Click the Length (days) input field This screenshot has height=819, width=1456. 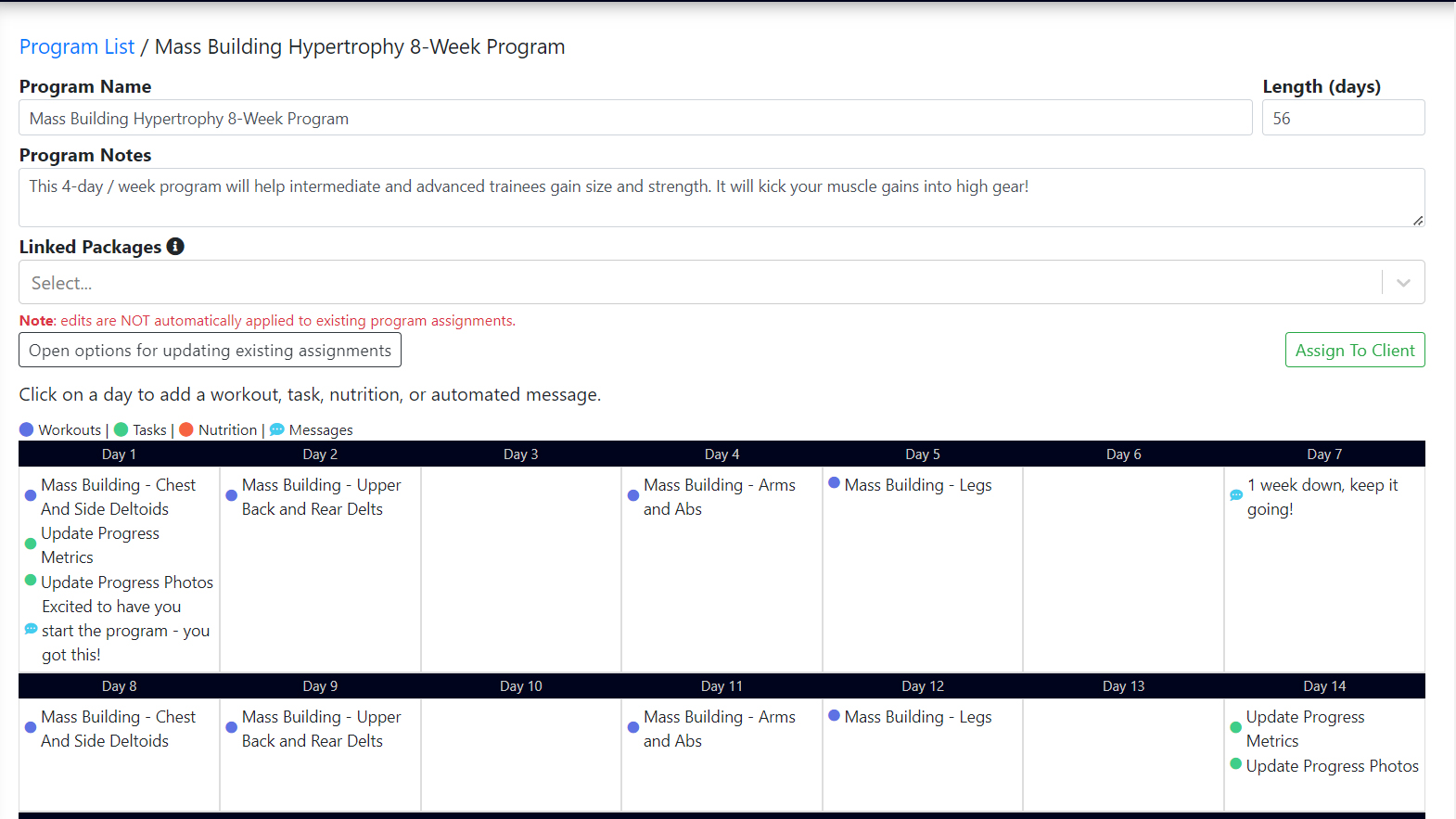(1342, 119)
